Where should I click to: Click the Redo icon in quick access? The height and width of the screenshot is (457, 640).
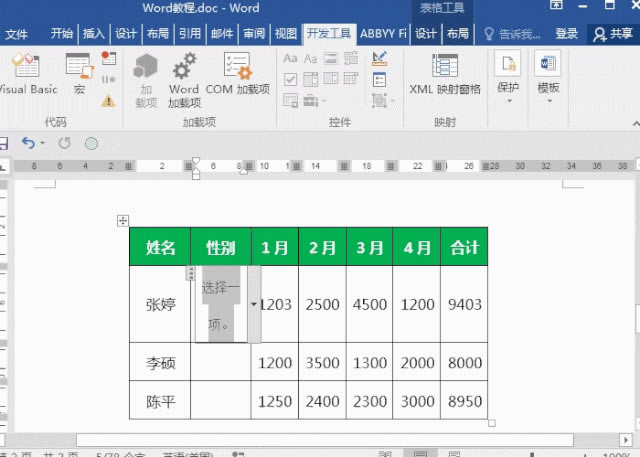pos(64,143)
